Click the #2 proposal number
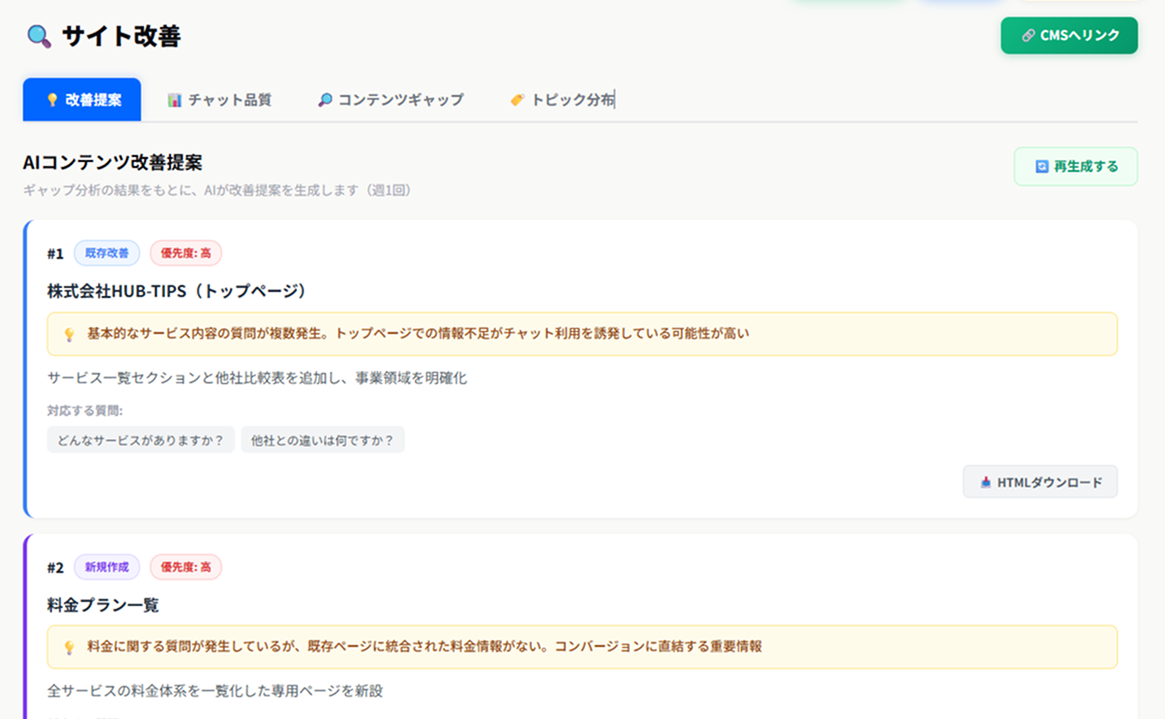 (56, 567)
